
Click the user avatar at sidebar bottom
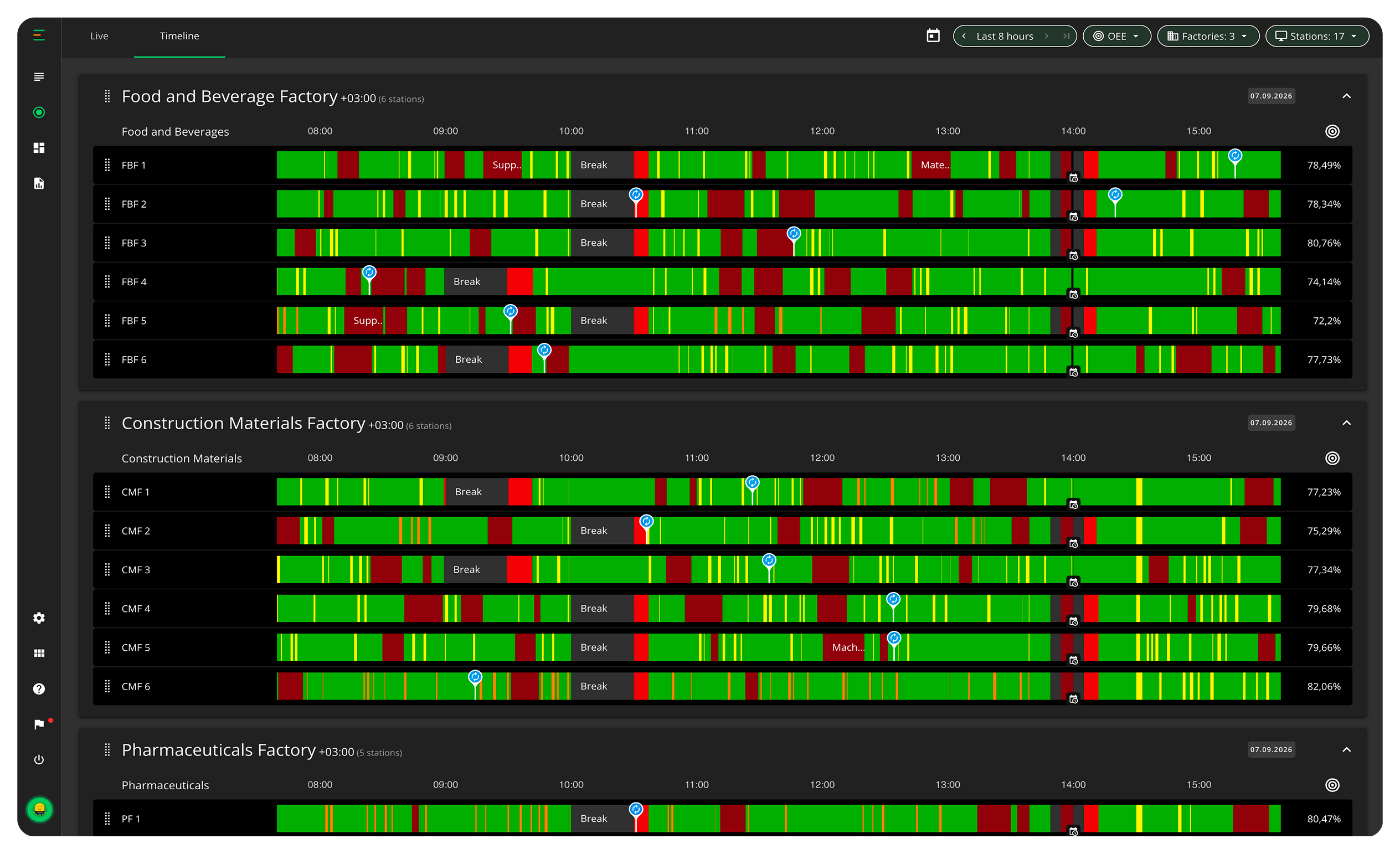[39, 809]
